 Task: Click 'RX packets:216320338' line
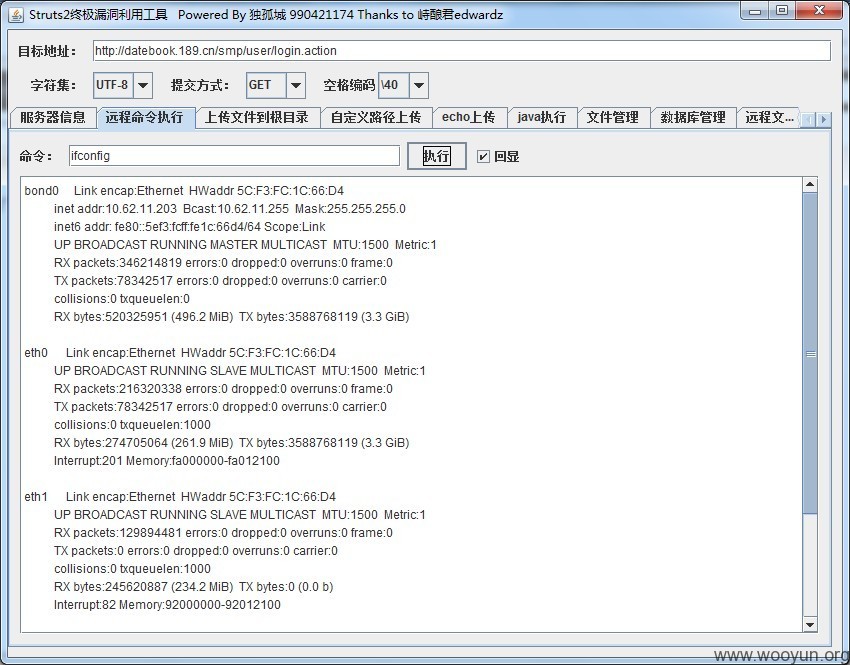(223, 389)
